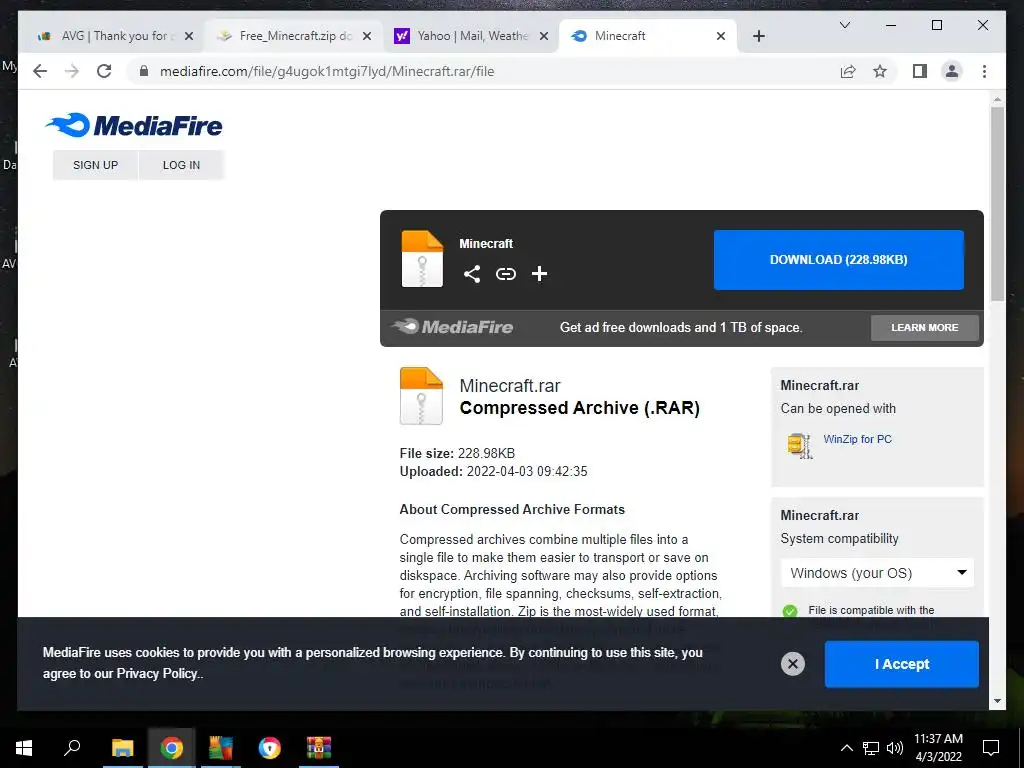This screenshot has height=768, width=1024.
Task: Bookmark the page with the star icon
Action: click(x=880, y=71)
